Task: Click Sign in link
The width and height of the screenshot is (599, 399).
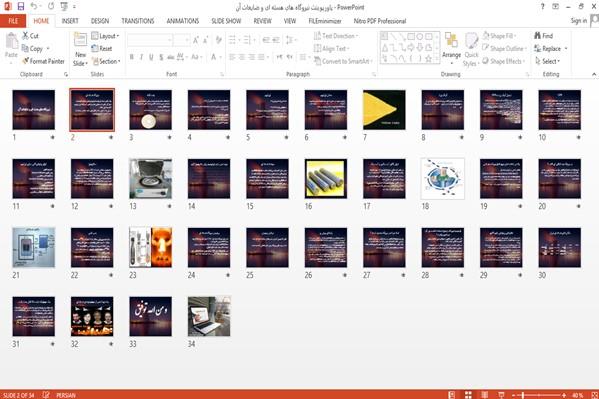Action: [x=578, y=21]
